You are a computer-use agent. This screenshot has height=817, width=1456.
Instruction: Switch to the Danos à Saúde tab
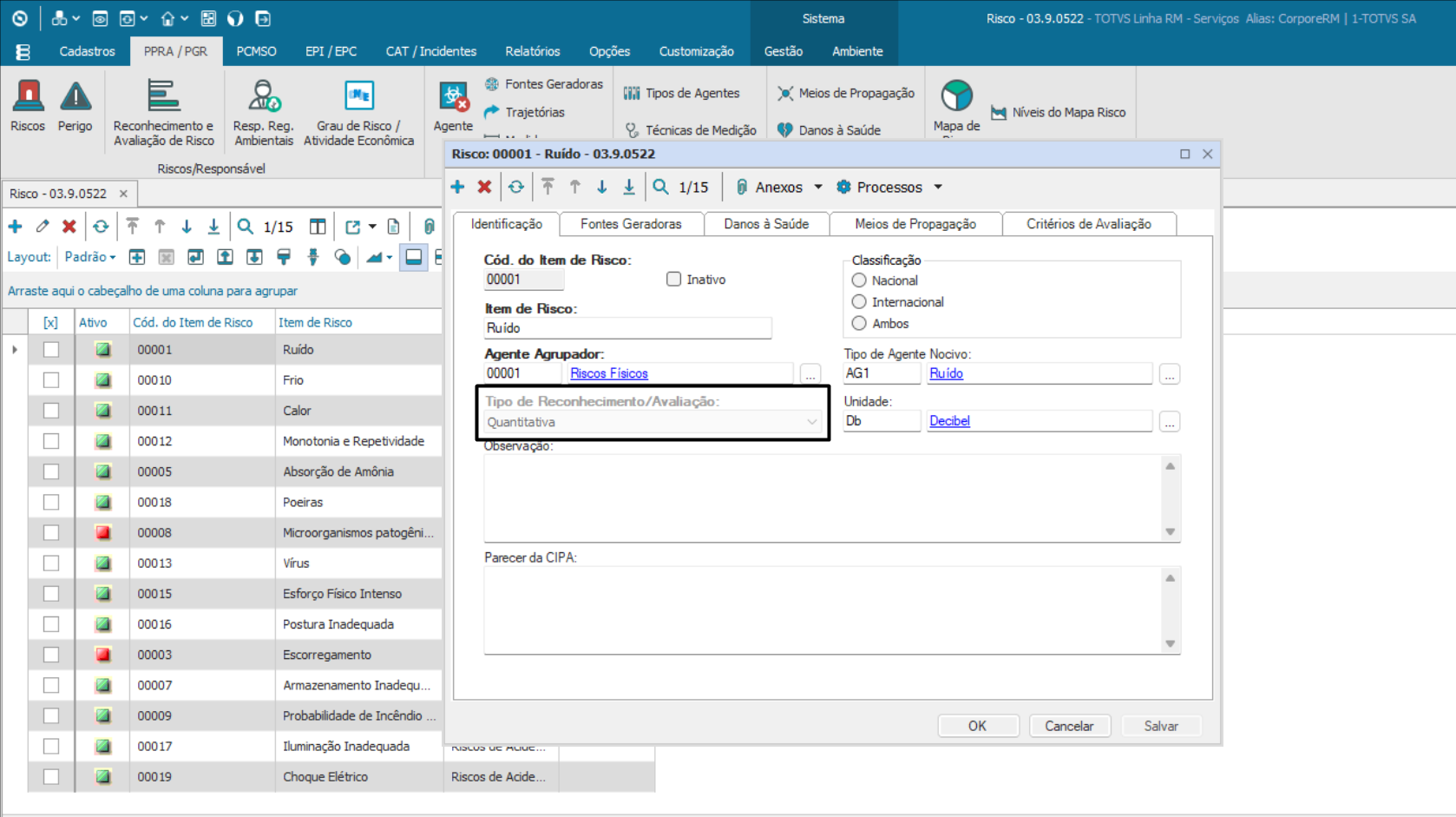tap(766, 224)
